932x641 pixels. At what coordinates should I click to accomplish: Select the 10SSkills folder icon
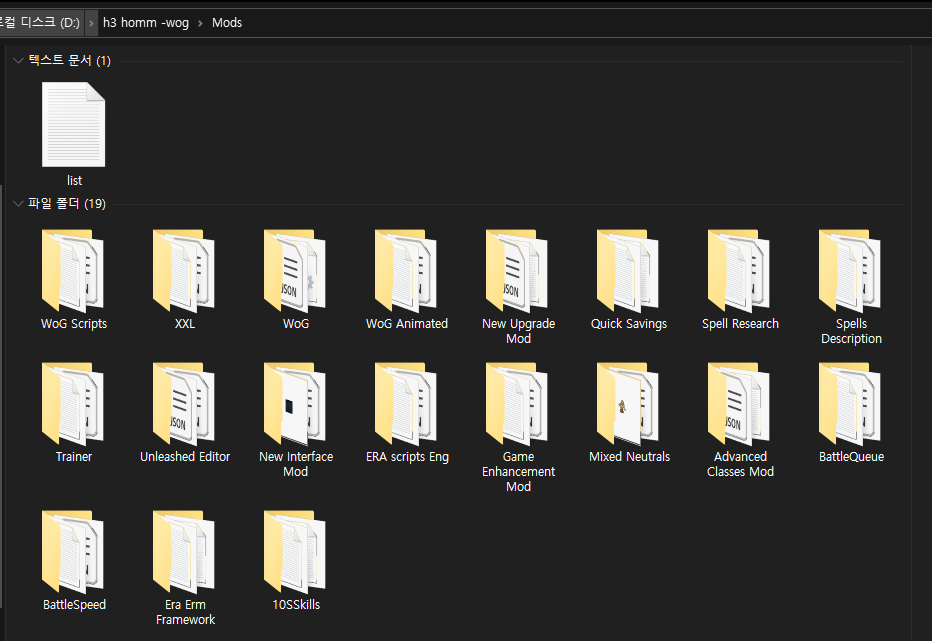click(295, 552)
